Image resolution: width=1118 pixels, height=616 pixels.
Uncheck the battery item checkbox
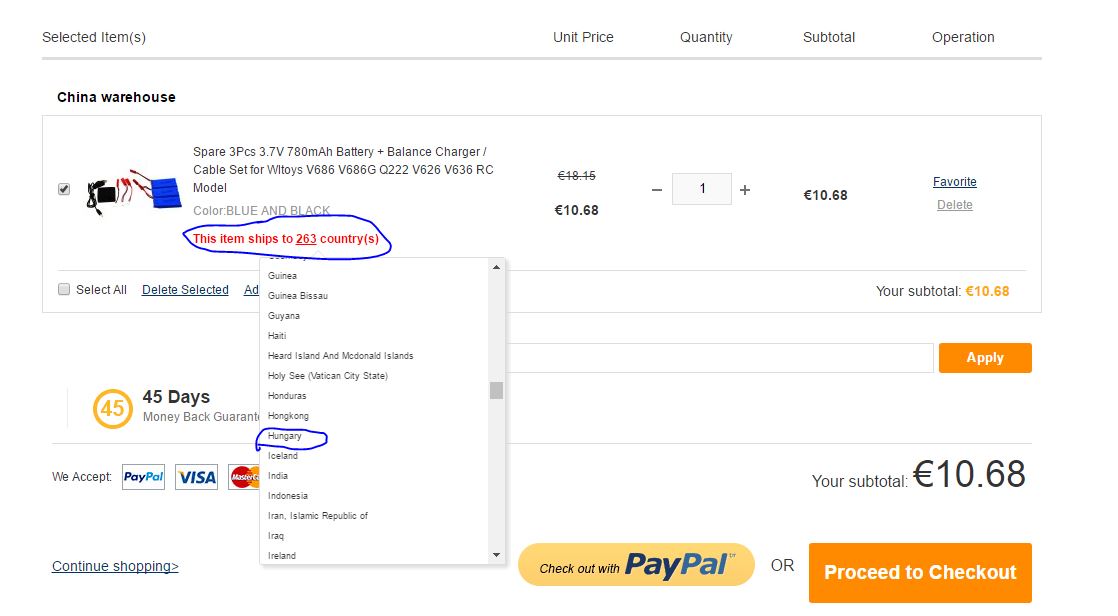click(x=64, y=189)
